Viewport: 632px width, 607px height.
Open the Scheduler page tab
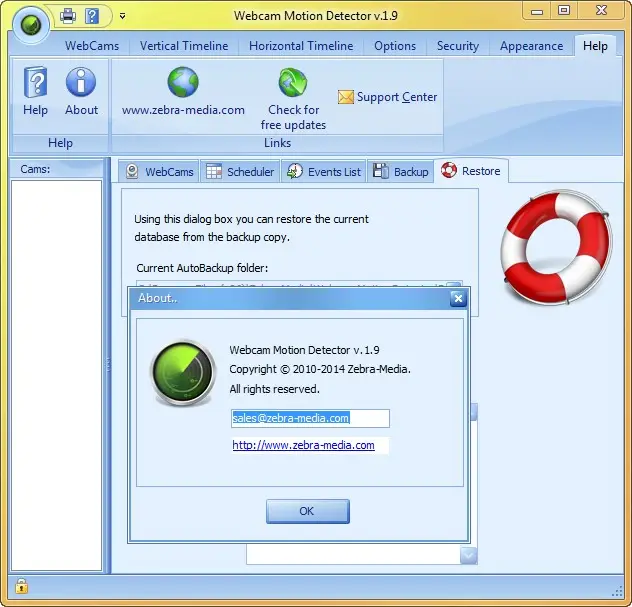[240, 172]
